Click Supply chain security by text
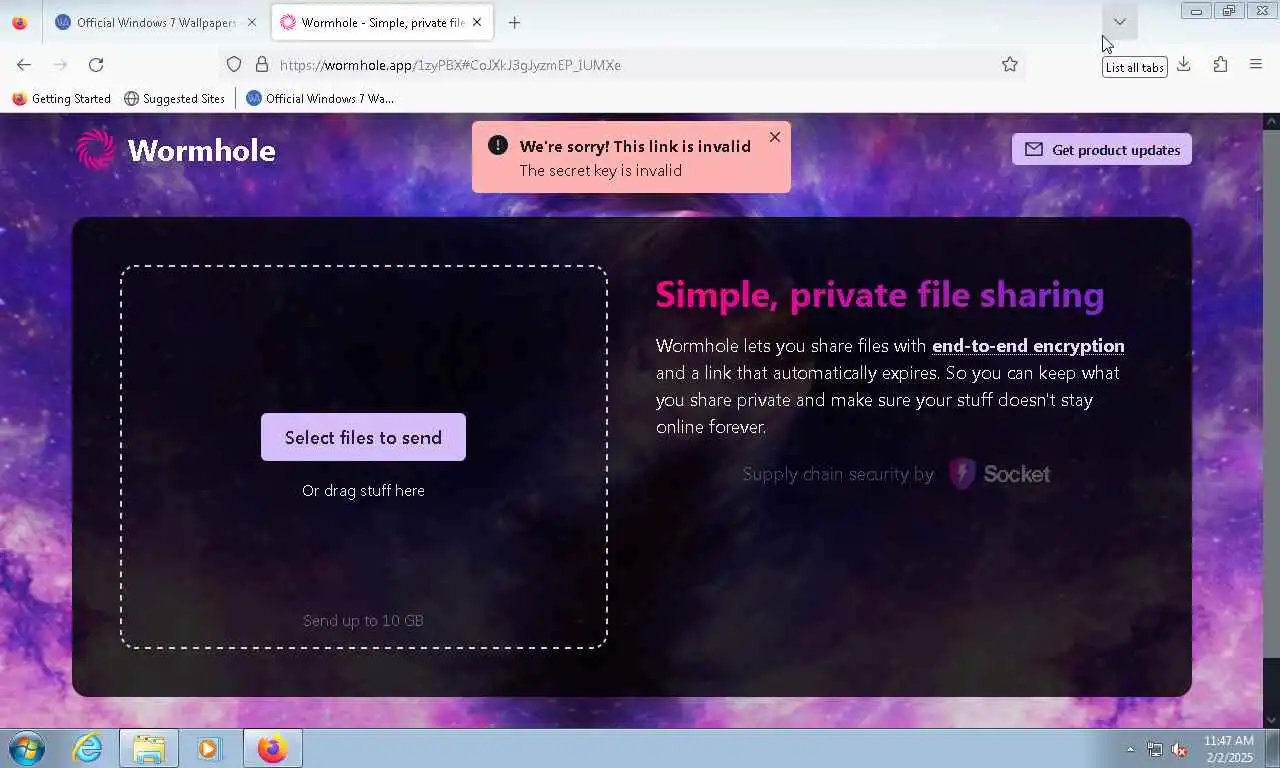 pyautogui.click(x=838, y=474)
